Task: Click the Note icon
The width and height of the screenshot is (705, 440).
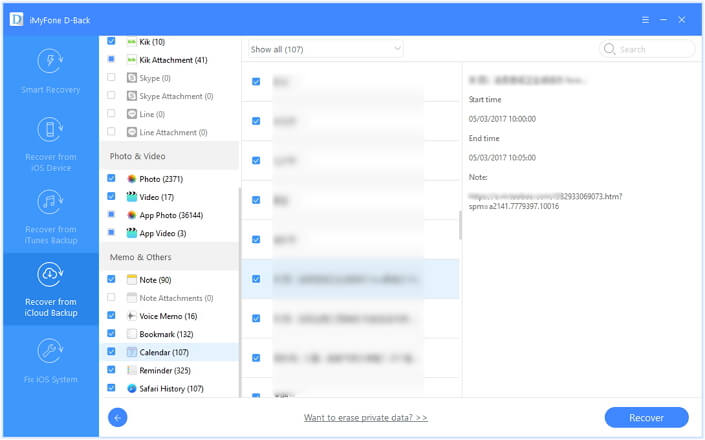Action: pyautogui.click(x=132, y=280)
